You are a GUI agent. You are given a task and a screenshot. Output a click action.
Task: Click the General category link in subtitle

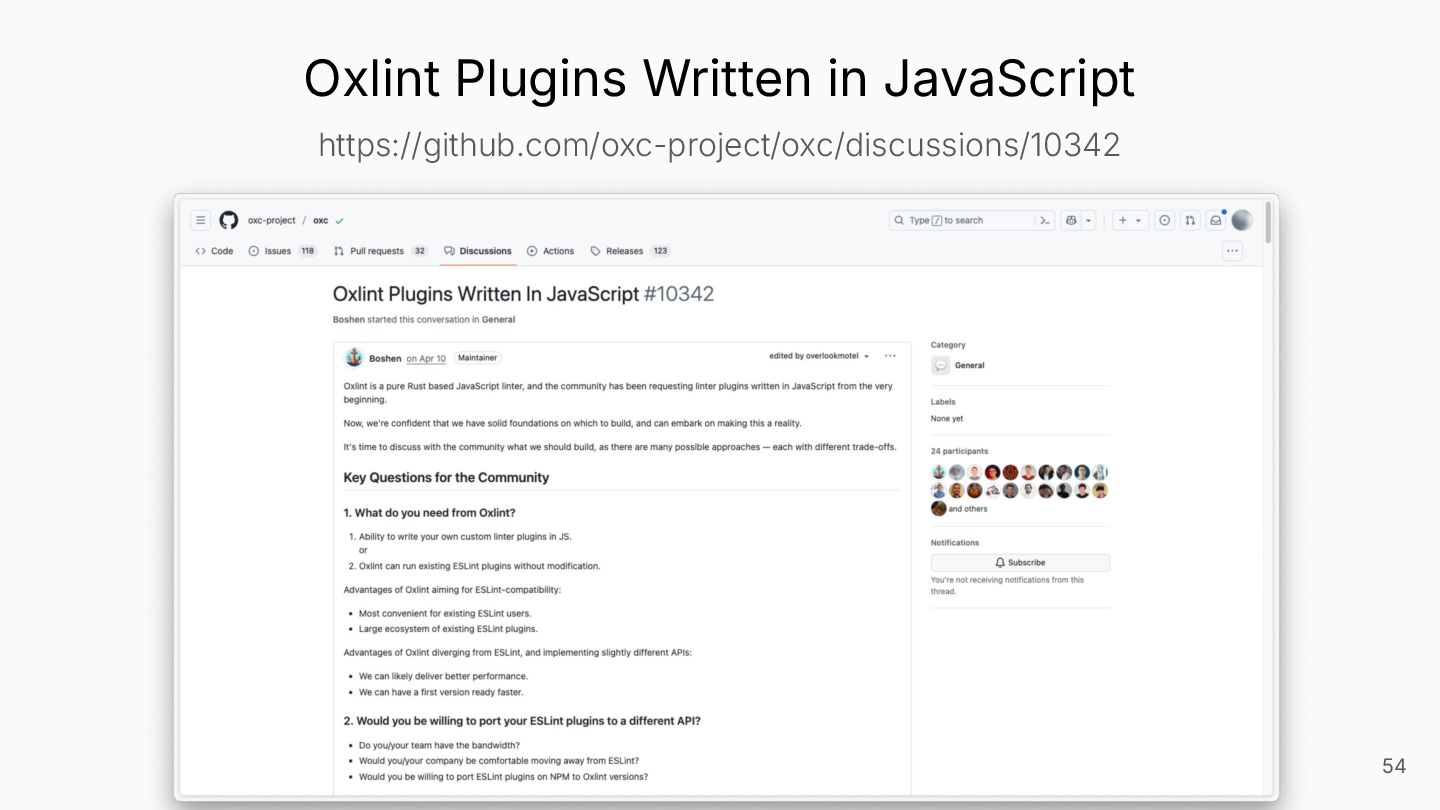pyautogui.click(x=498, y=320)
